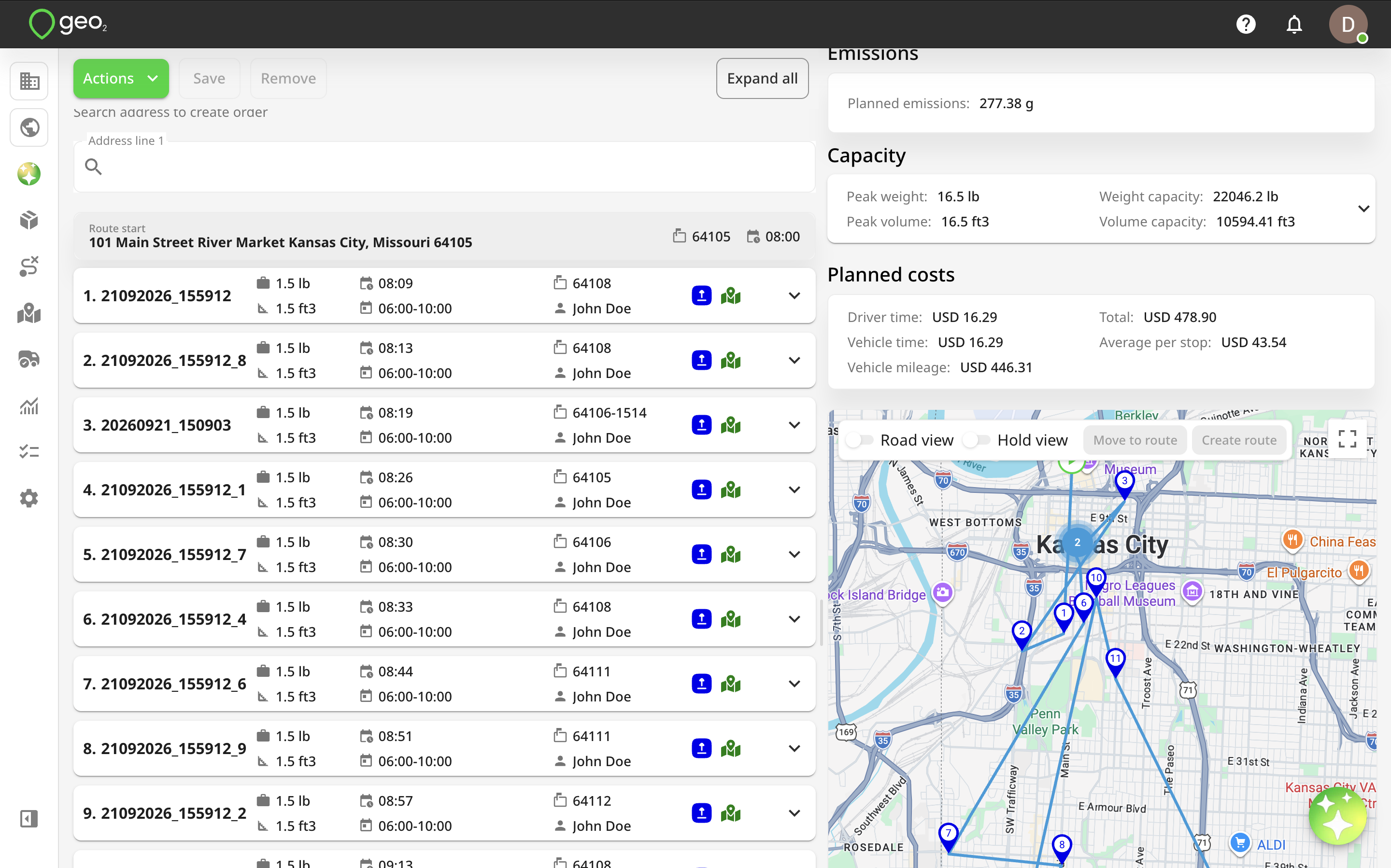Screen dimensions: 1391x868
Task: Toggle the Hold view switch
Action: pyautogui.click(x=977, y=440)
